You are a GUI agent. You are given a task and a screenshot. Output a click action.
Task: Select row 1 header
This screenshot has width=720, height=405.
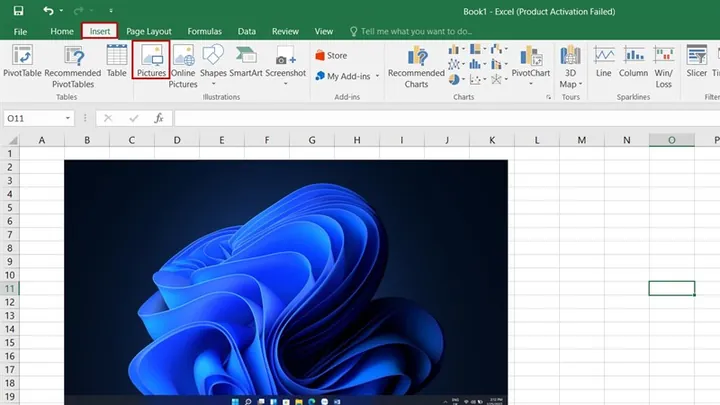tap(10, 153)
